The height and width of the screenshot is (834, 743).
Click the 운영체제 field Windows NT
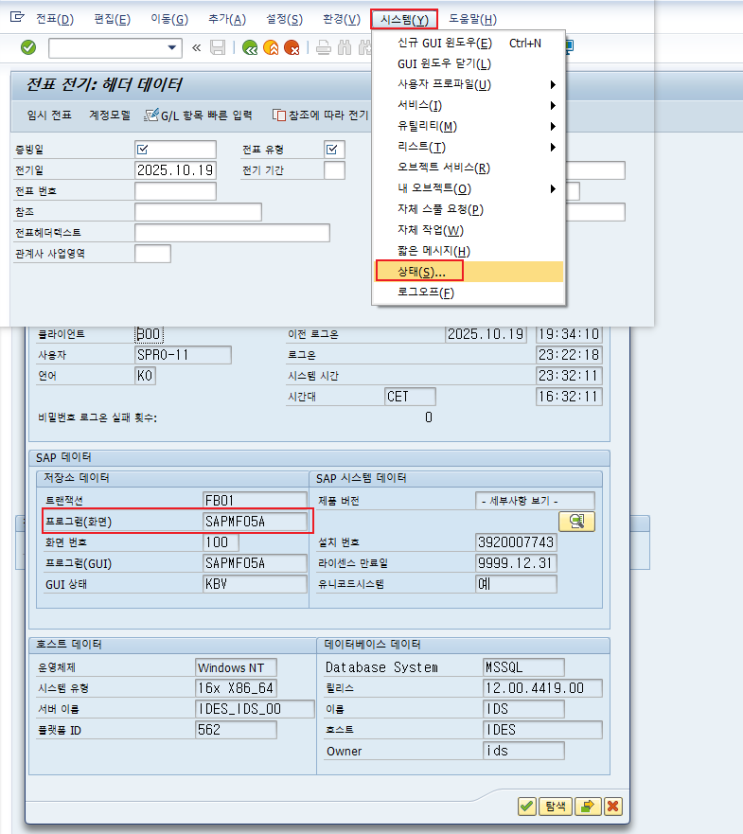[236, 668]
